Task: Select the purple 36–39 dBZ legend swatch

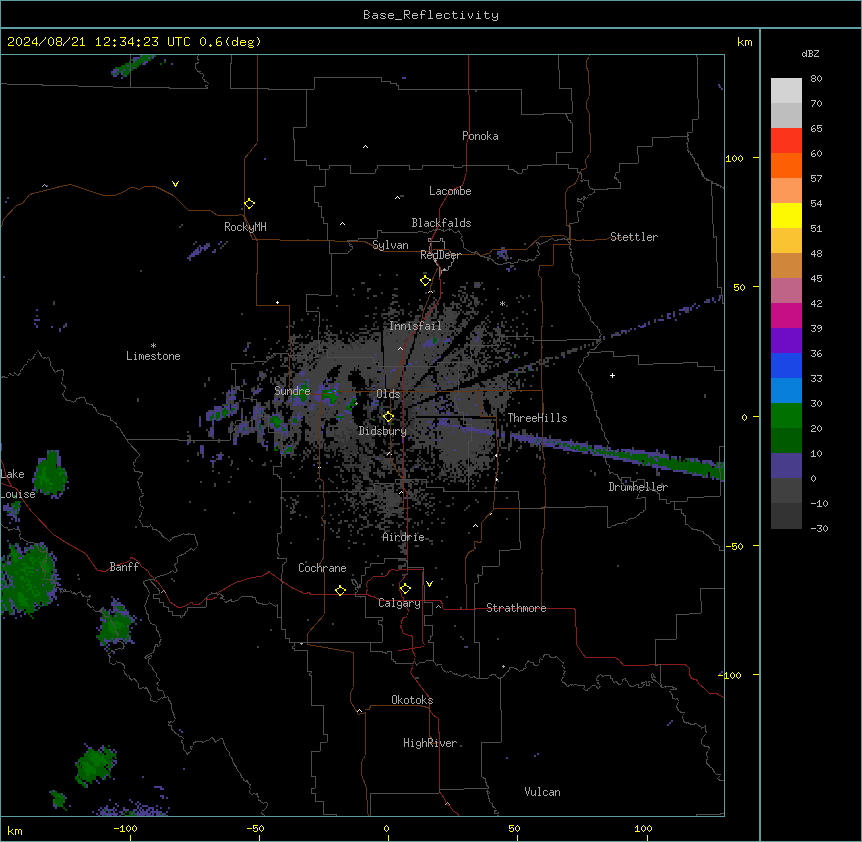Action: tap(786, 341)
